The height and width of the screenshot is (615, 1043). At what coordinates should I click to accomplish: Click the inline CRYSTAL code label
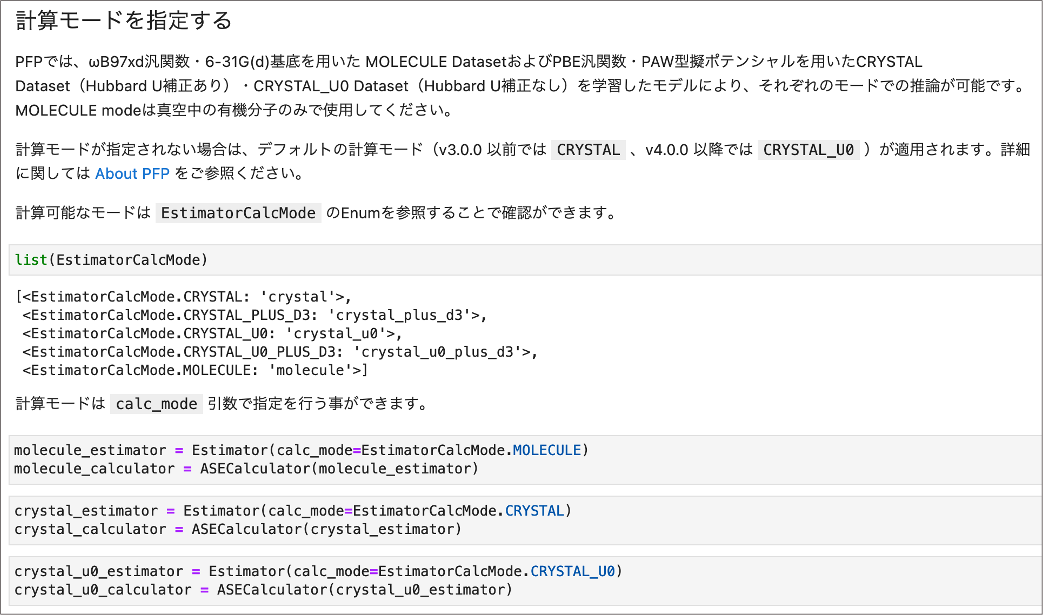588,150
